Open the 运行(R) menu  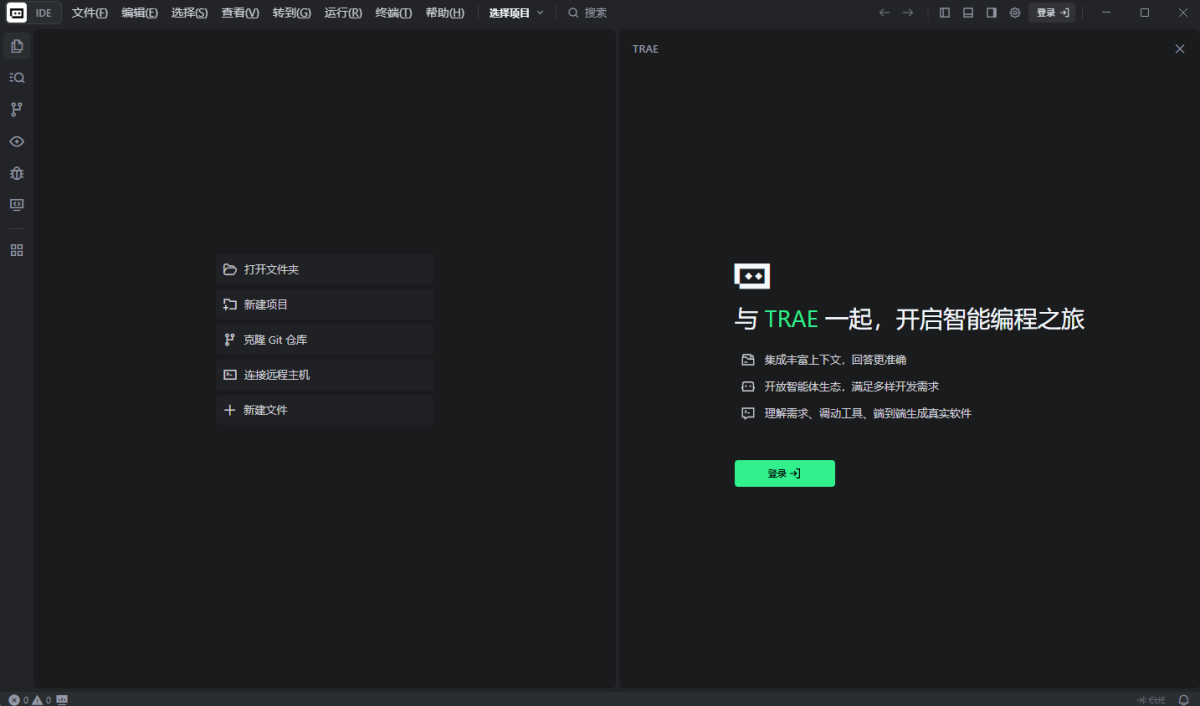pos(343,13)
